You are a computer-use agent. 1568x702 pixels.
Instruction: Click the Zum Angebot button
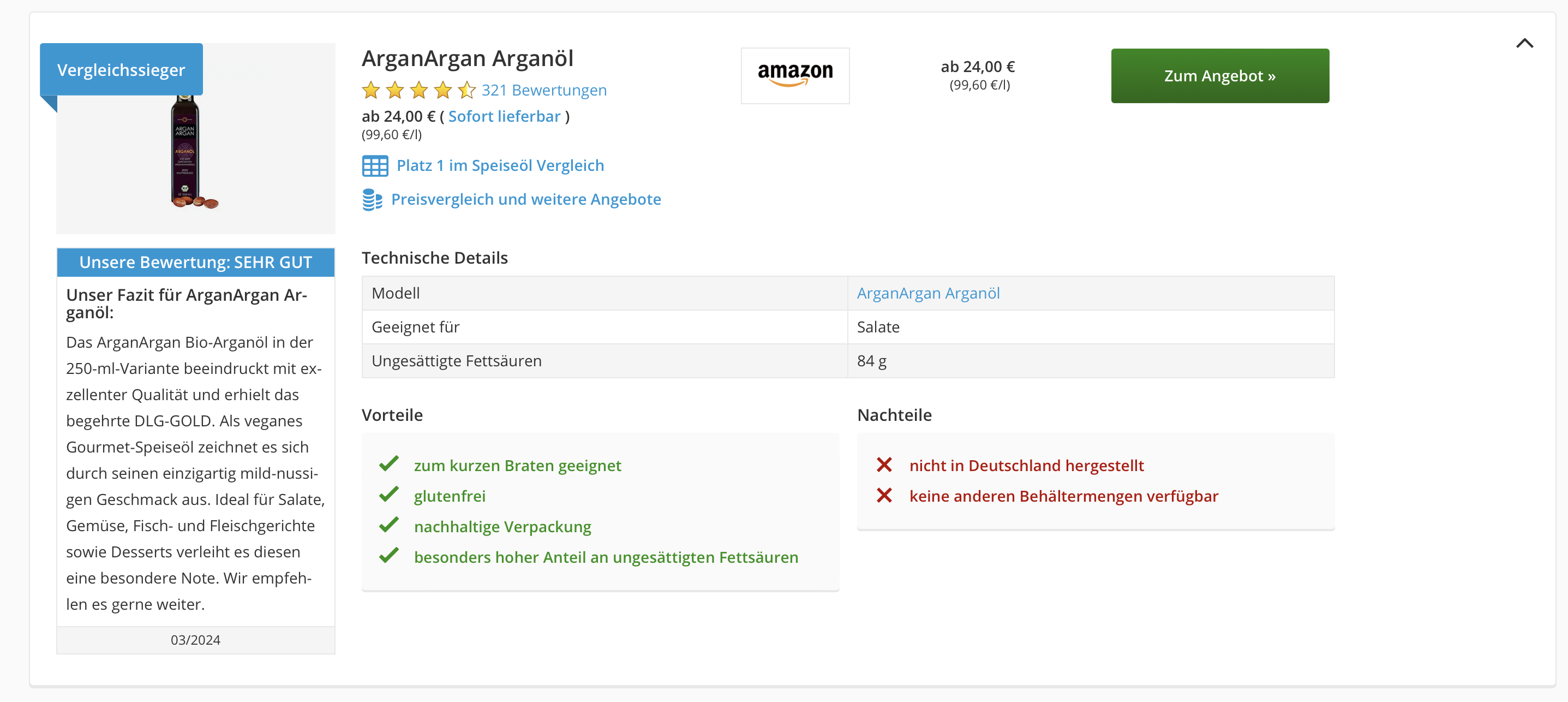(x=1220, y=75)
